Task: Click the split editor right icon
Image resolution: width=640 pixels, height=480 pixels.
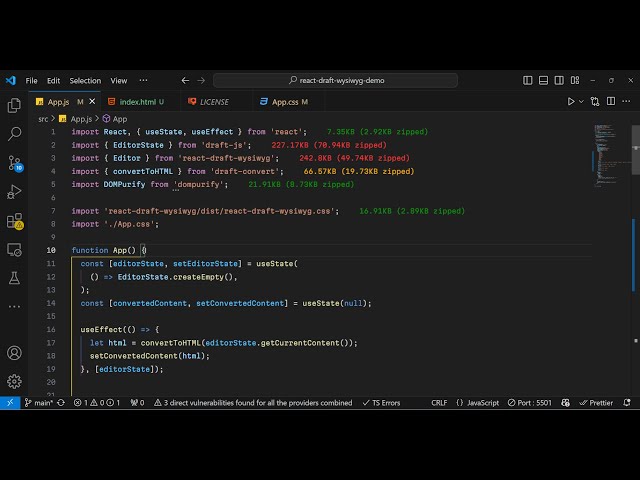Action: [611, 101]
